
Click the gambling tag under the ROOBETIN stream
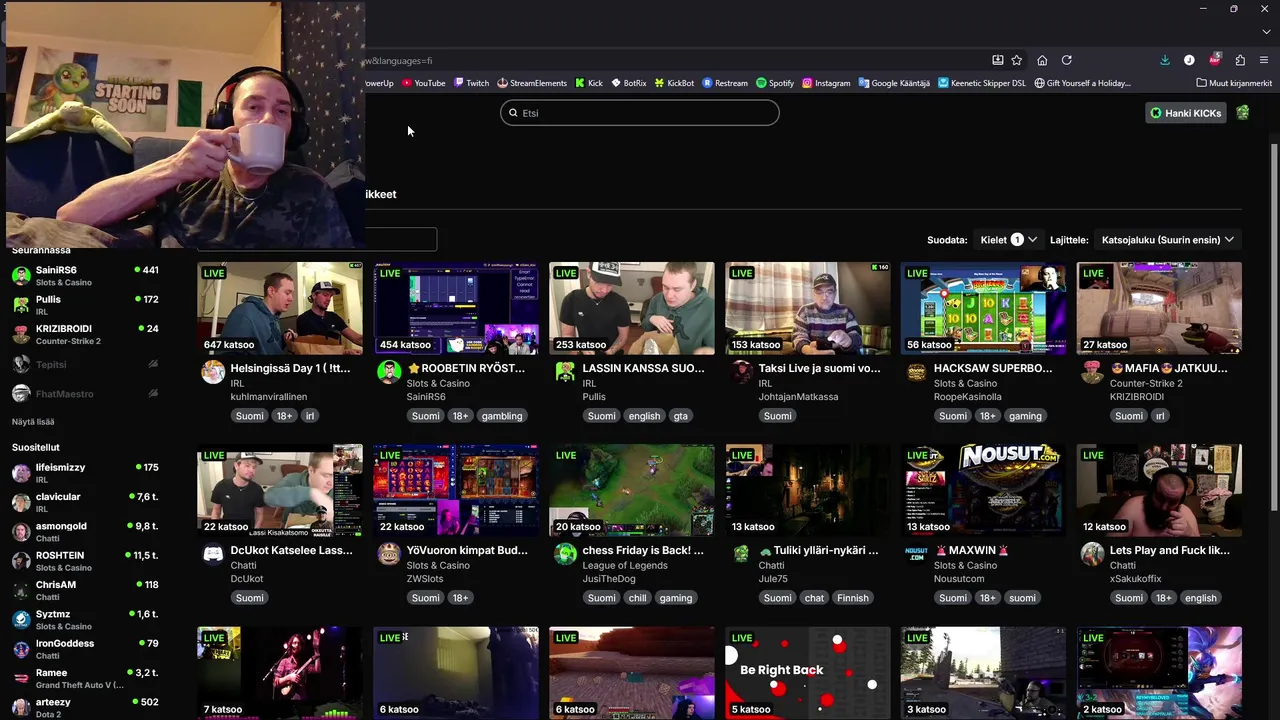tap(501, 416)
